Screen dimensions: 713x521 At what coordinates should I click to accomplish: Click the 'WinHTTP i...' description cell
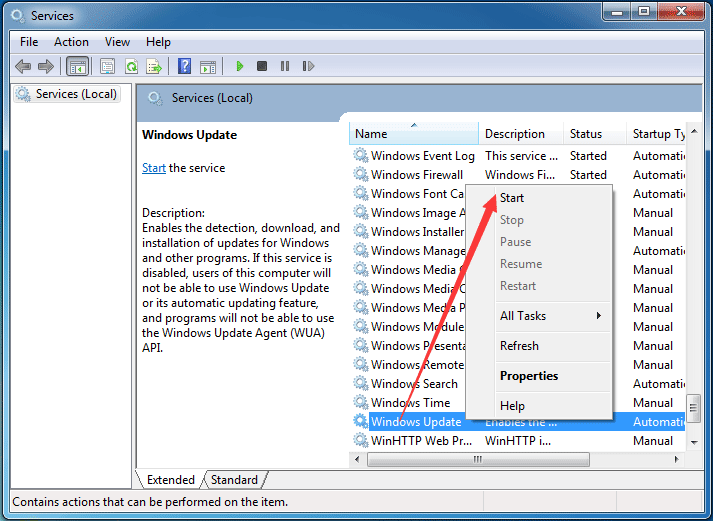[518, 441]
